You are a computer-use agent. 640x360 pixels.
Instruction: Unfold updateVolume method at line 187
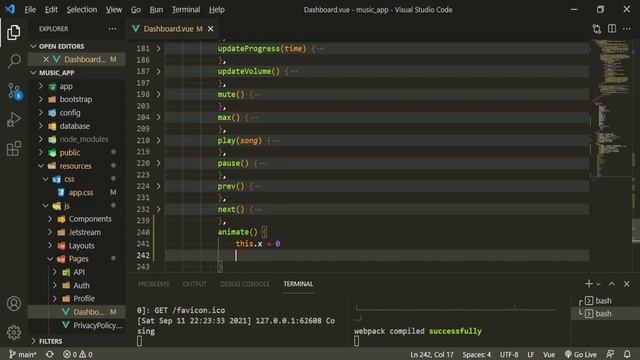point(158,71)
